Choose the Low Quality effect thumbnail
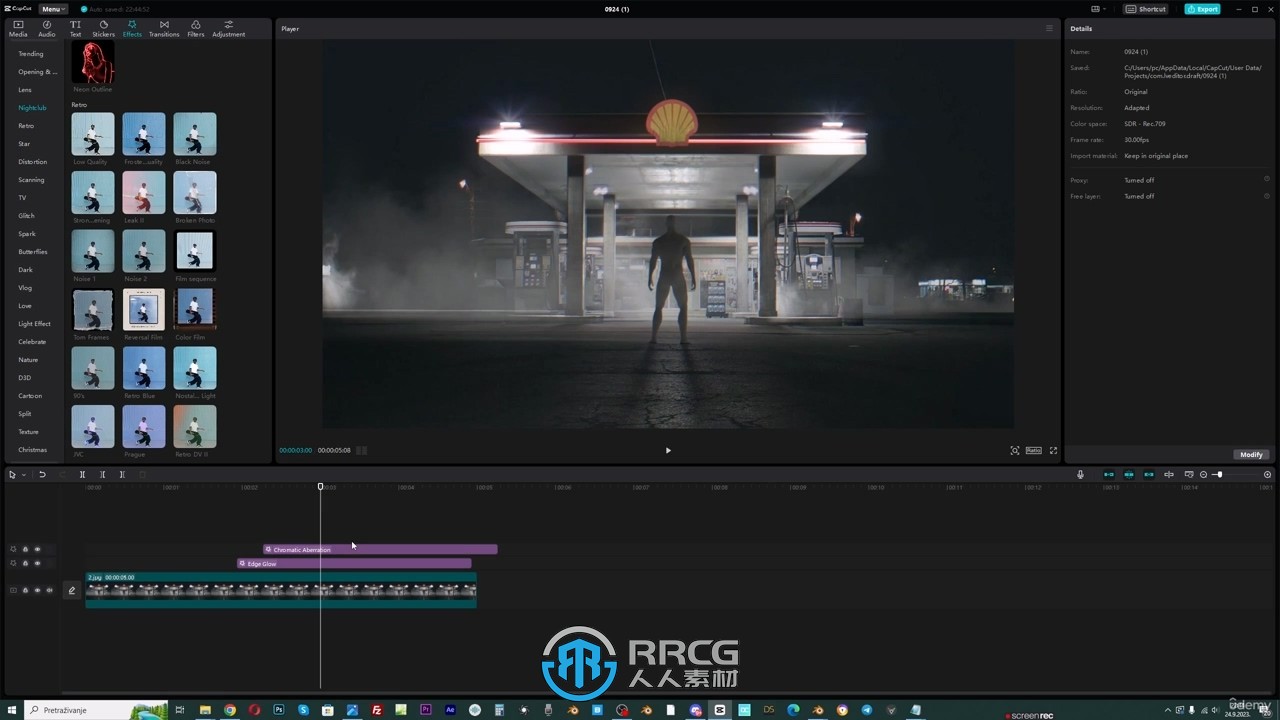The height and width of the screenshot is (720, 1280). (x=93, y=133)
